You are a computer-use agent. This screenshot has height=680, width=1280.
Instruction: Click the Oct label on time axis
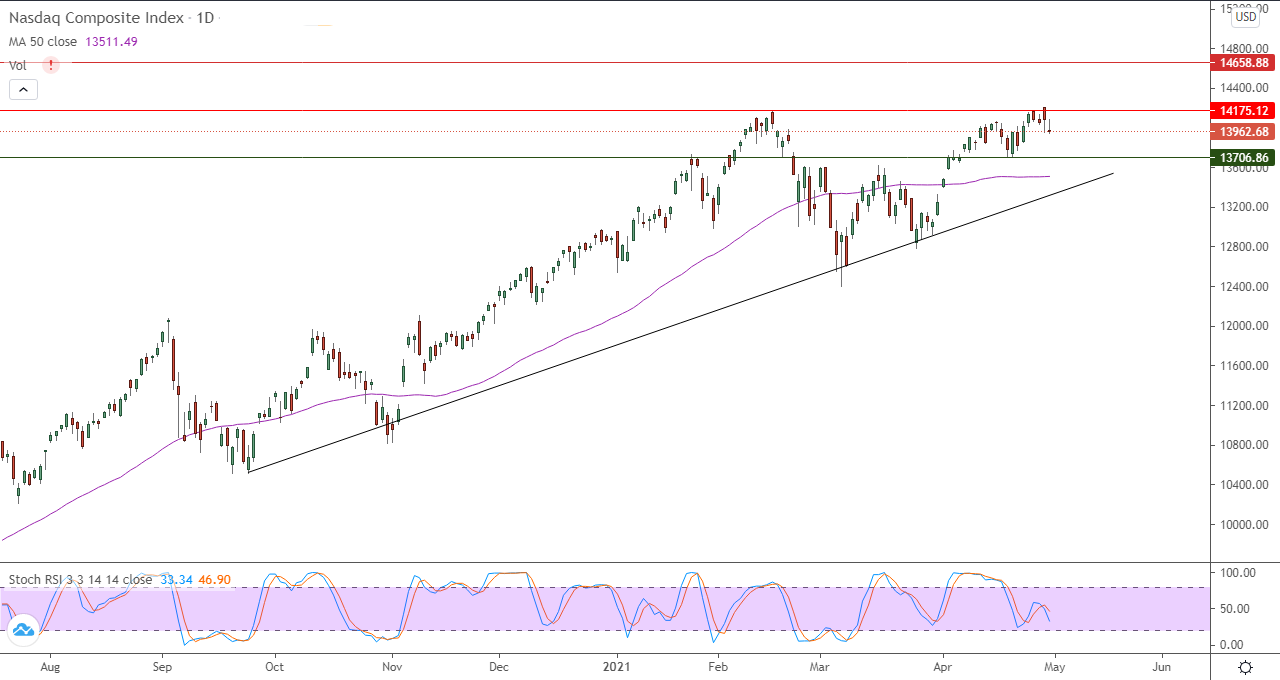tap(274, 665)
